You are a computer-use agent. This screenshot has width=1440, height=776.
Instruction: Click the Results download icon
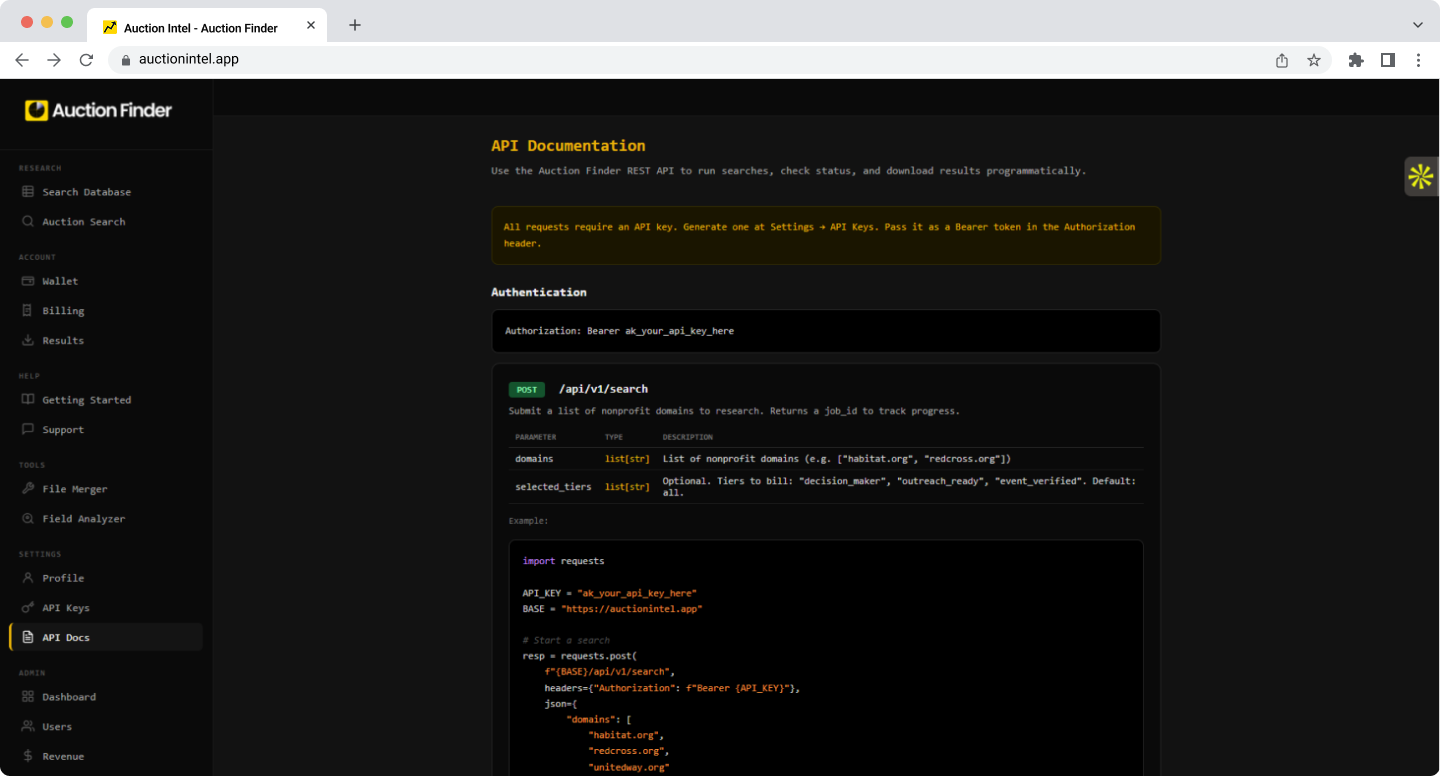pyautogui.click(x=28, y=341)
